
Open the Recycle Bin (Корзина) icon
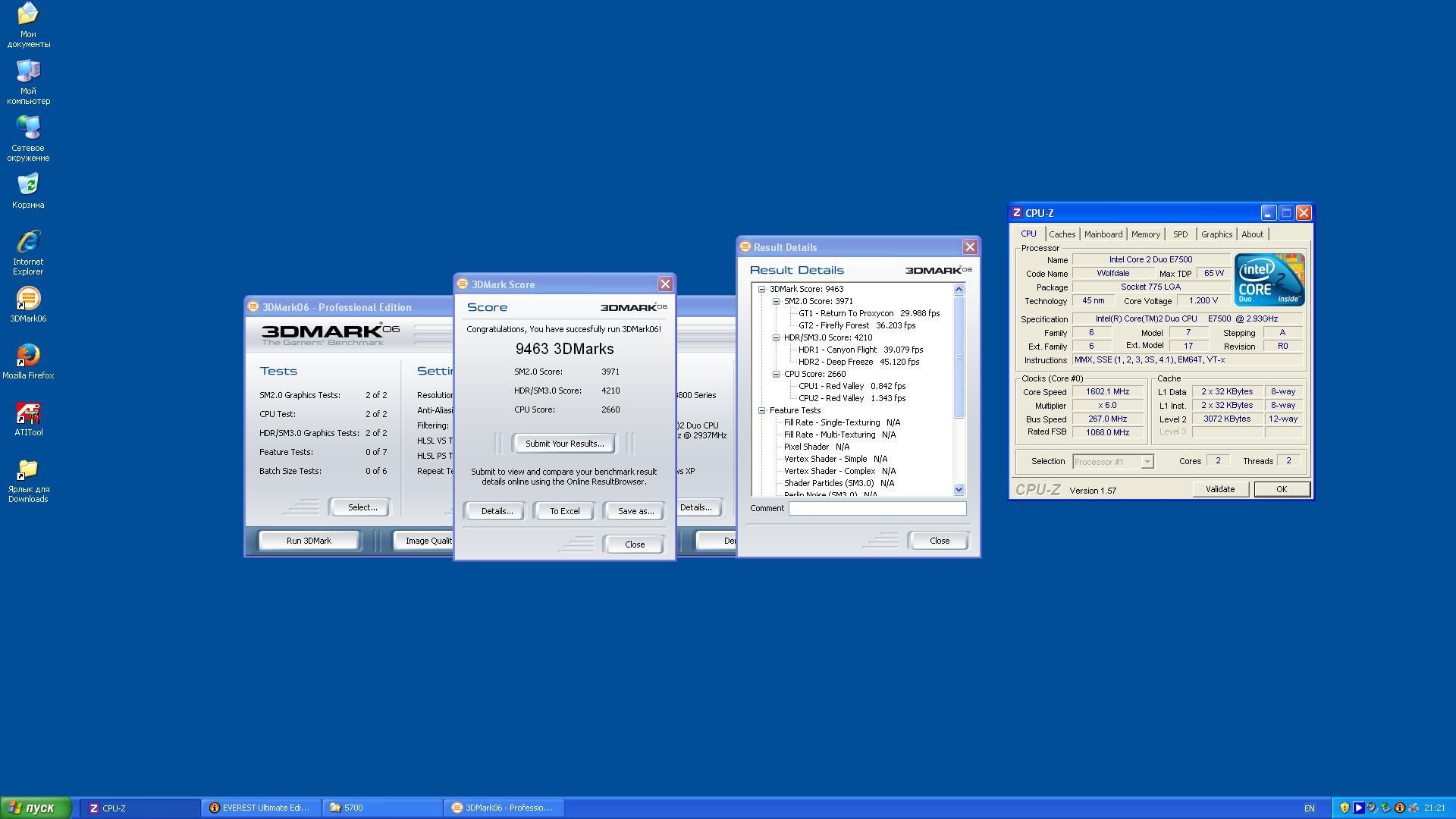tap(28, 185)
